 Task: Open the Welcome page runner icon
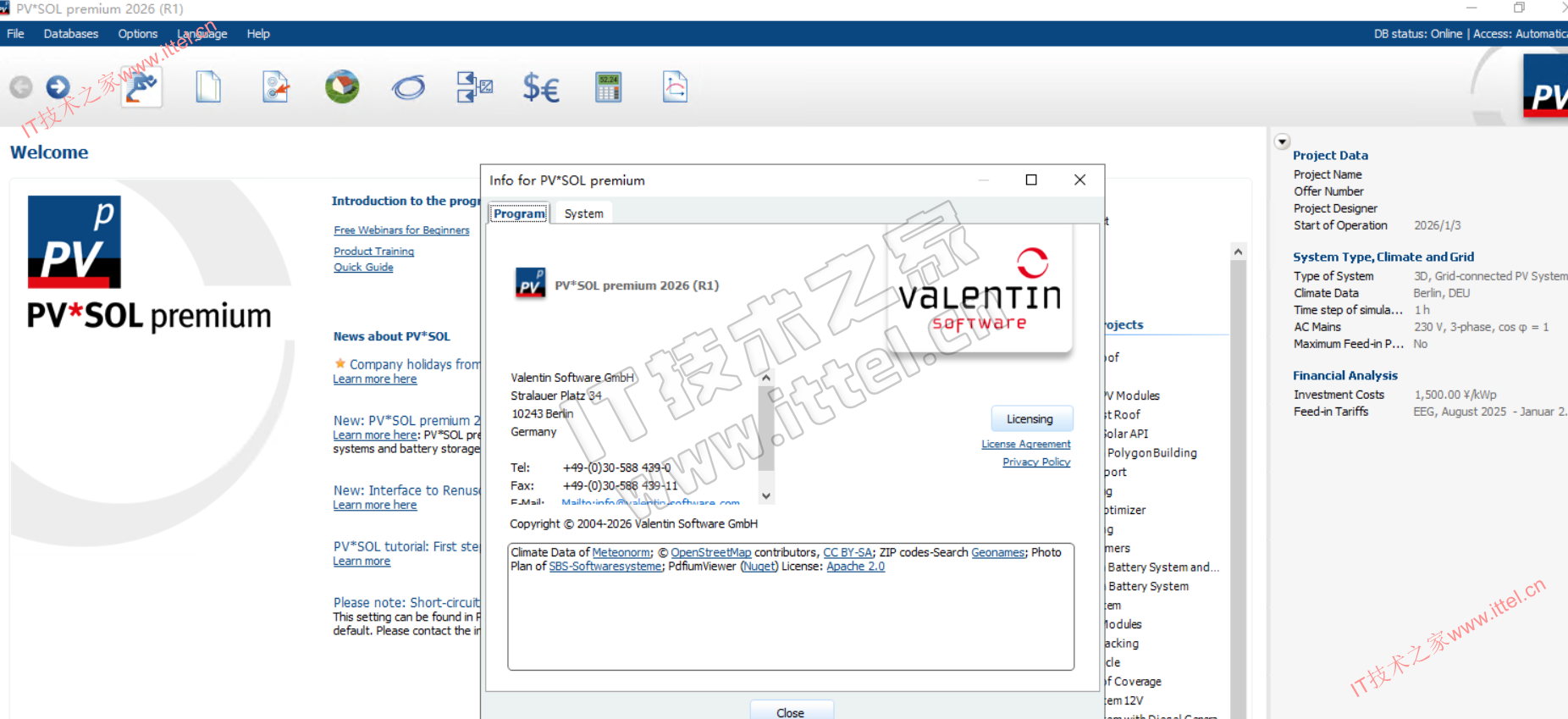[x=141, y=86]
